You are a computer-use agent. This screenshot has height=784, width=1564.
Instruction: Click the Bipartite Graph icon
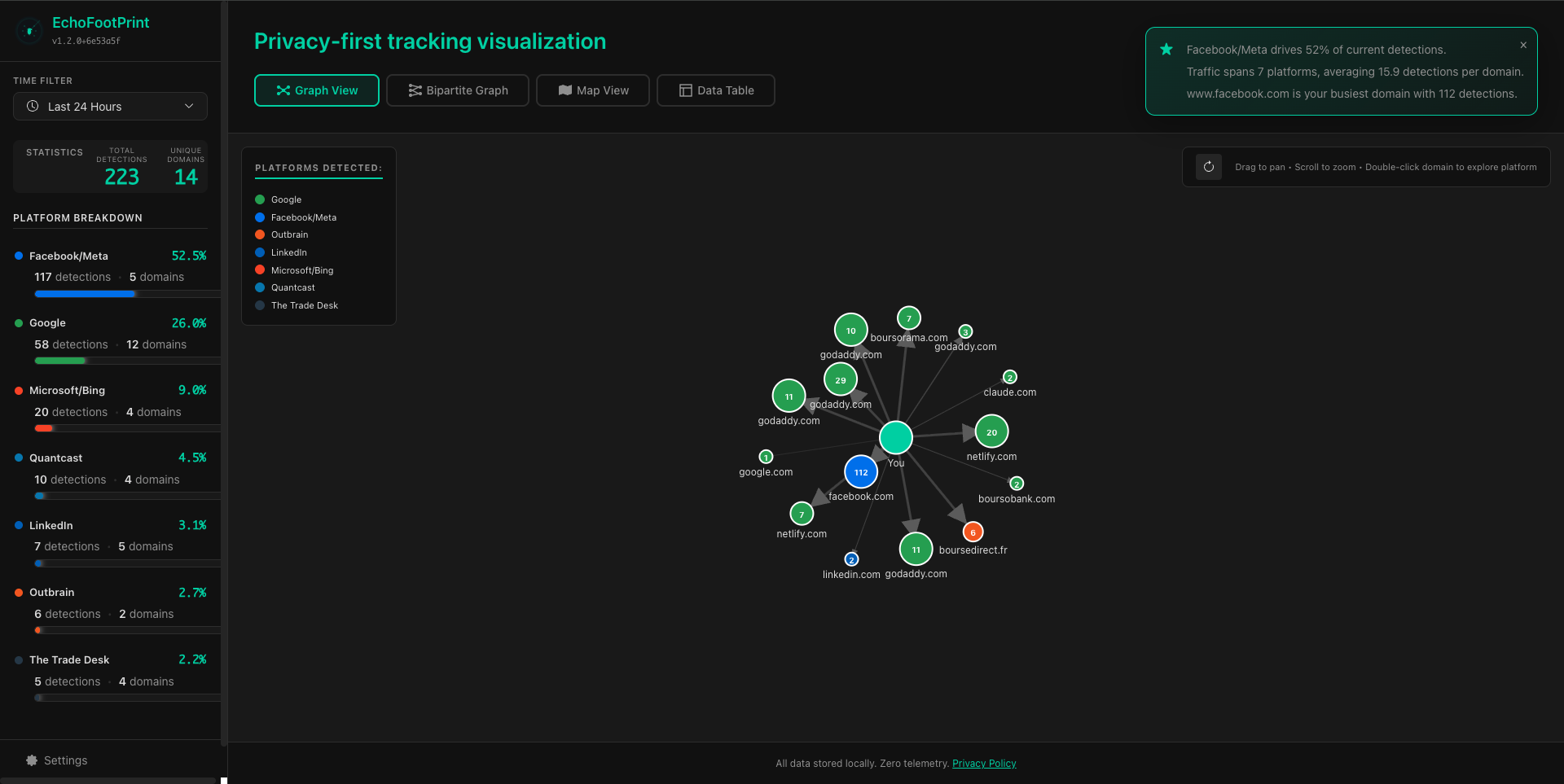tap(415, 90)
